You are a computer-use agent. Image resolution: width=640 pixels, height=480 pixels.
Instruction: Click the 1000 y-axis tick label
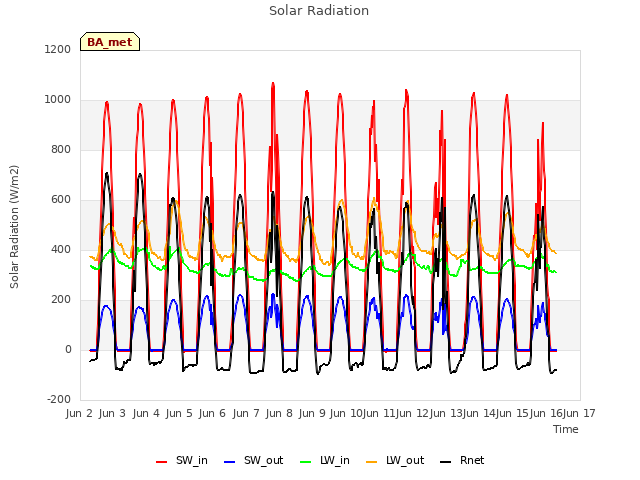click(x=58, y=100)
